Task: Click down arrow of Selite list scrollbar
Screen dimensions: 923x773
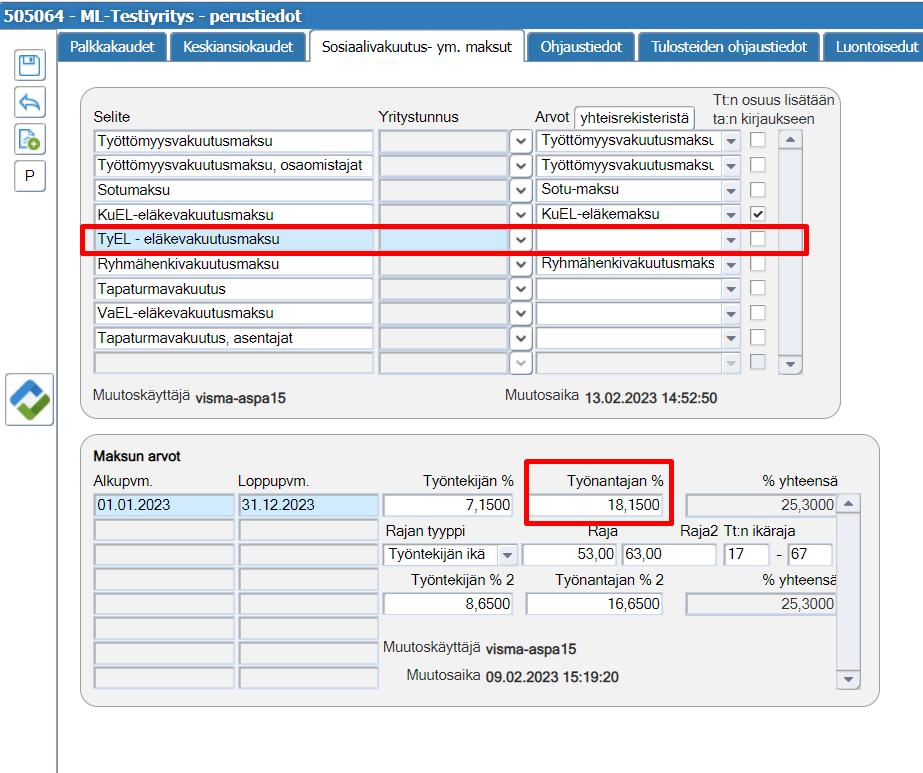Action: (790, 364)
